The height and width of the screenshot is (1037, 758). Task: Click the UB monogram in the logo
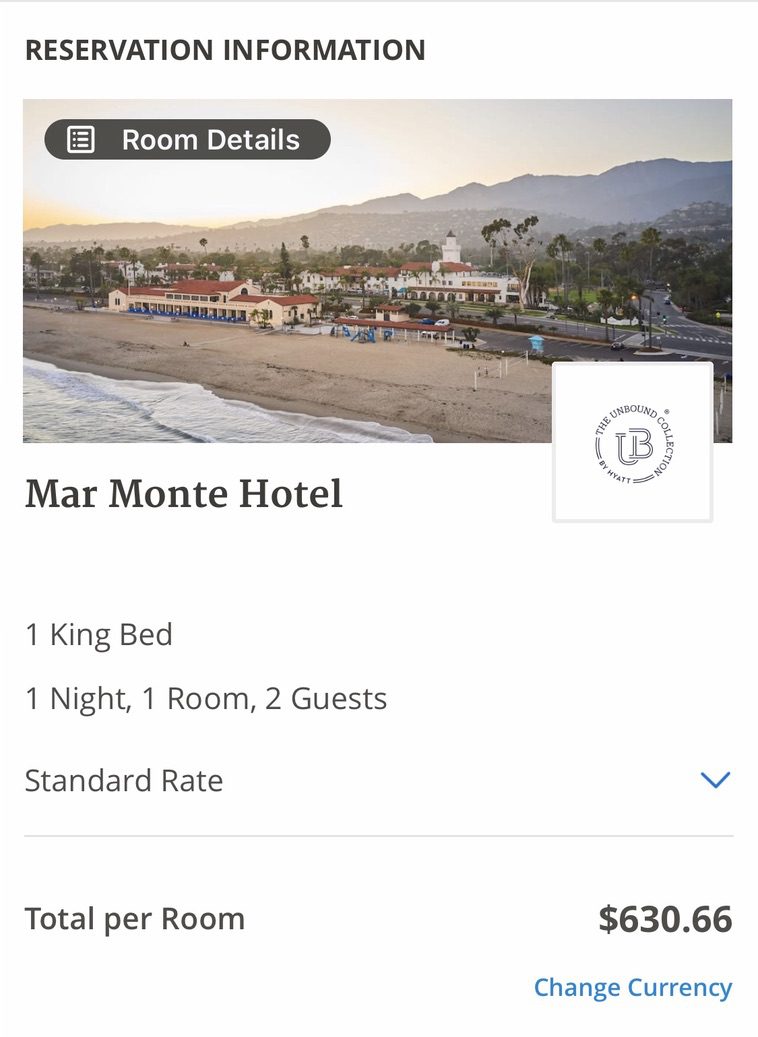tap(634, 447)
